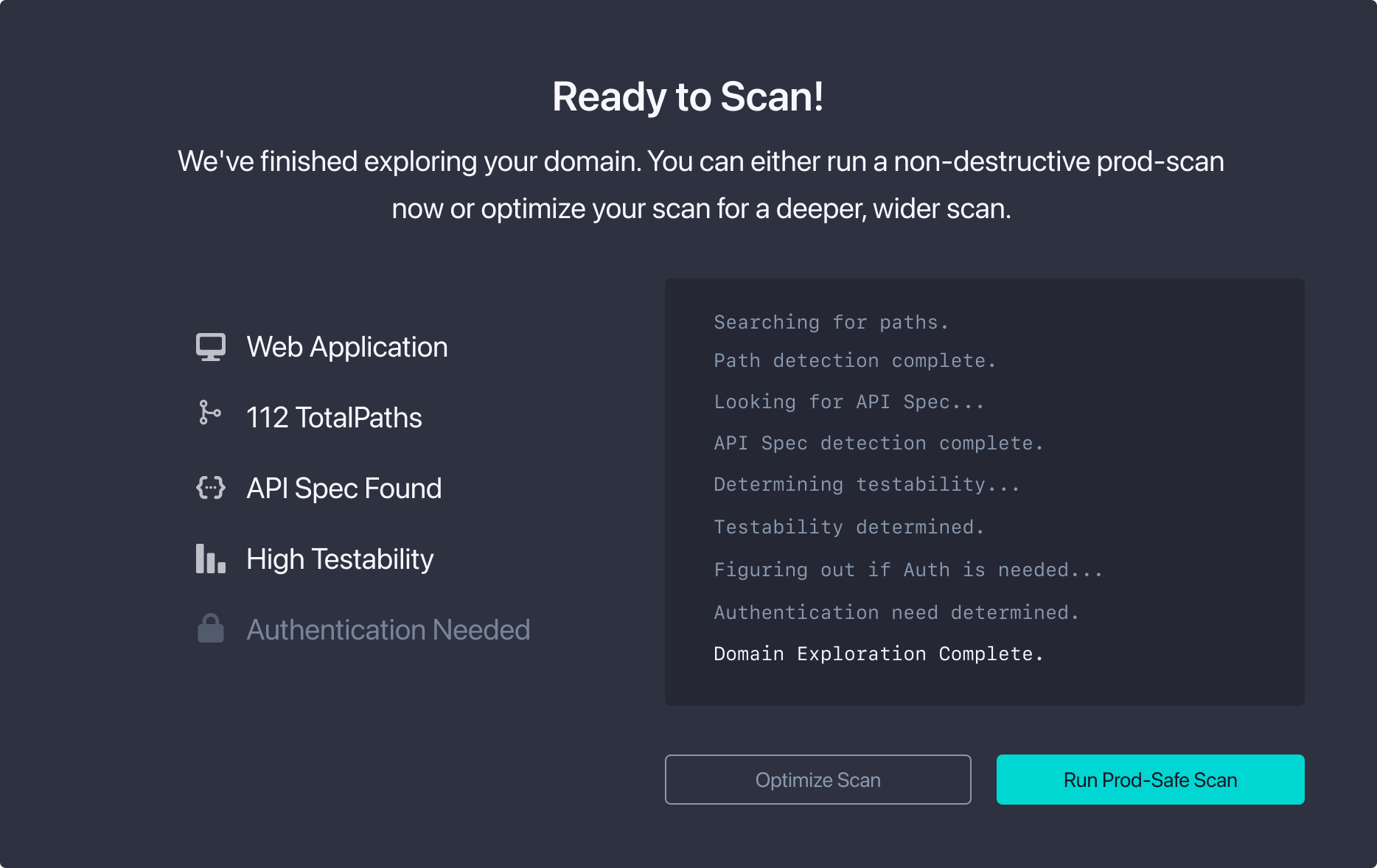Open the Optimize Scan option
Viewport: 1377px width, 868px height.
coord(818,779)
